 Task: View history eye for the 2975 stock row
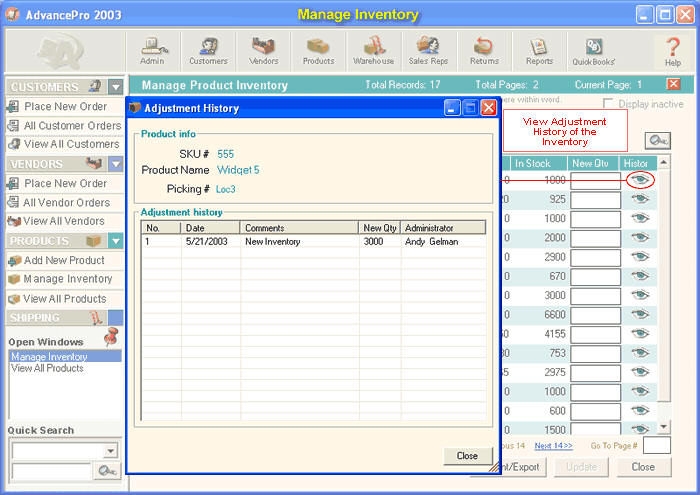tap(640, 372)
